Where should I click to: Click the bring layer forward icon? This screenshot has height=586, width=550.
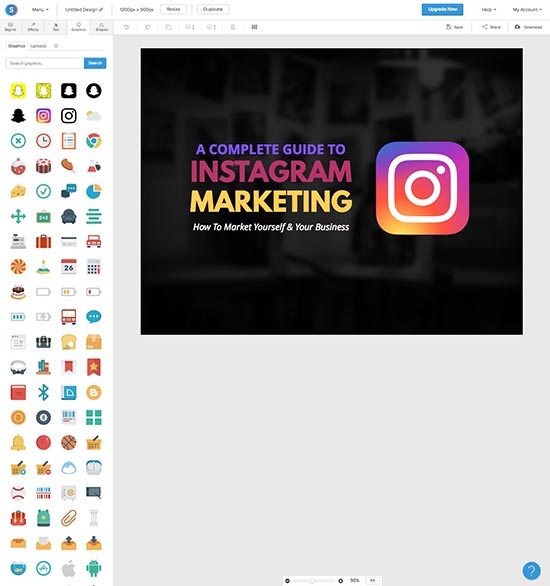[x=211, y=27]
